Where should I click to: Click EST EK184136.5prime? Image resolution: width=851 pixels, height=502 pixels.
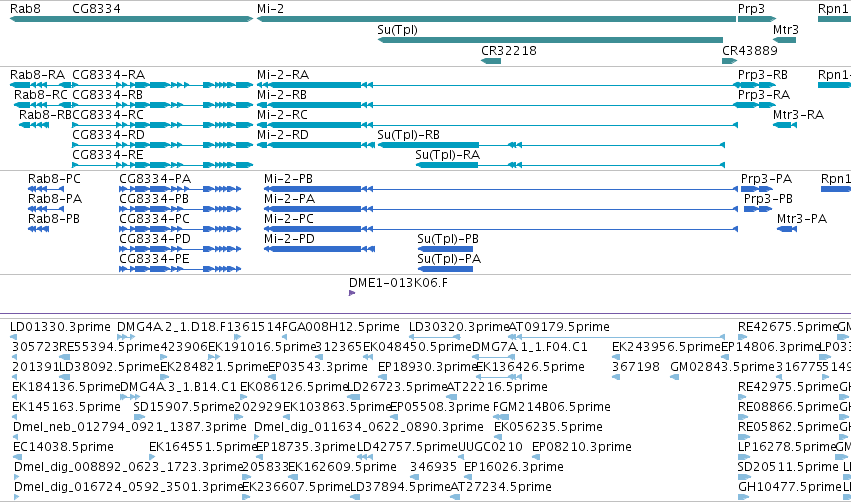(17, 397)
